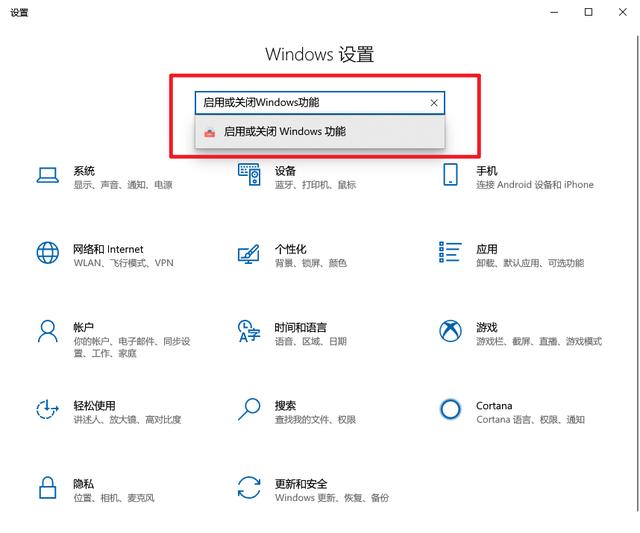
Task: Open the 帐户 category title
Action: 83,327
